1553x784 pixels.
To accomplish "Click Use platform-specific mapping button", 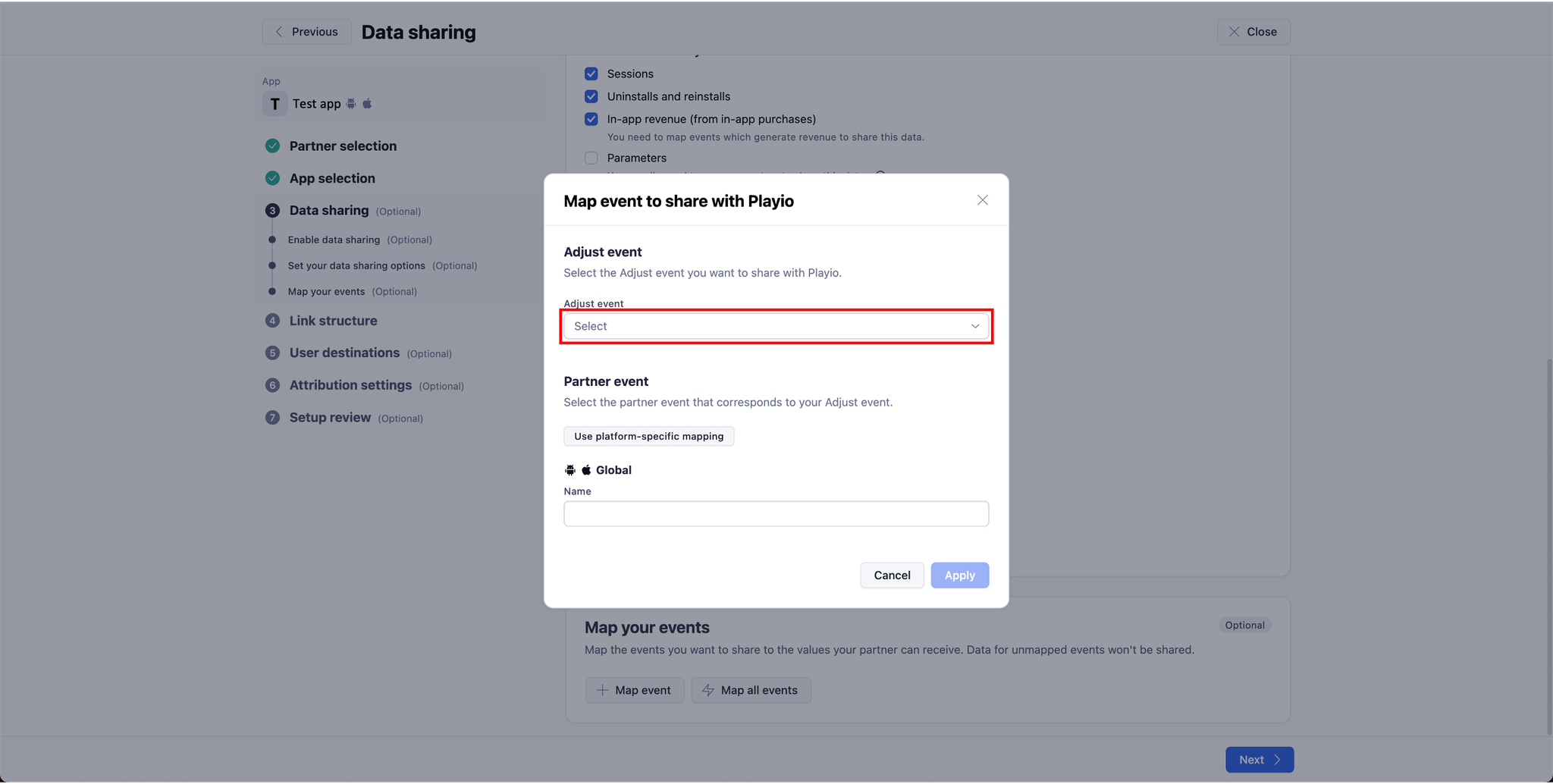I will (648, 436).
